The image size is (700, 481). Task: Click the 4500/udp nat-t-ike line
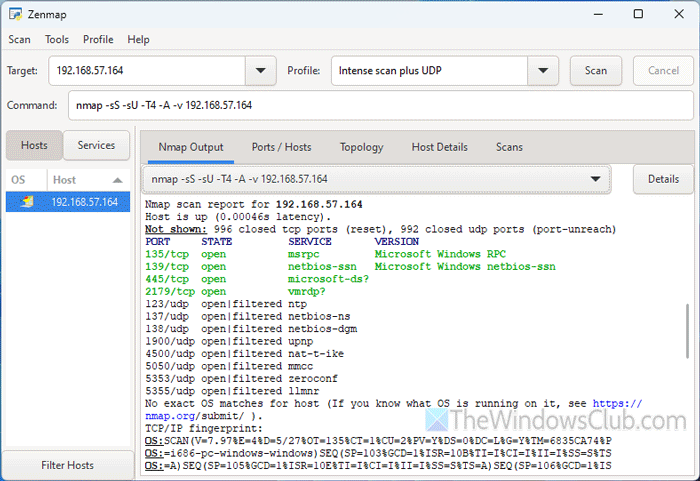pos(245,354)
